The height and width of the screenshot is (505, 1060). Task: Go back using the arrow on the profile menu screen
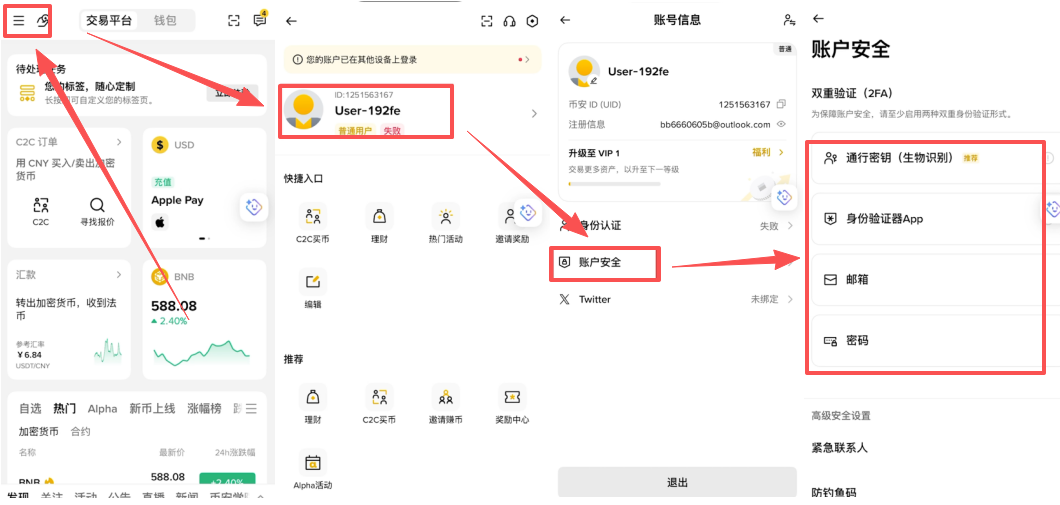(x=291, y=21)
